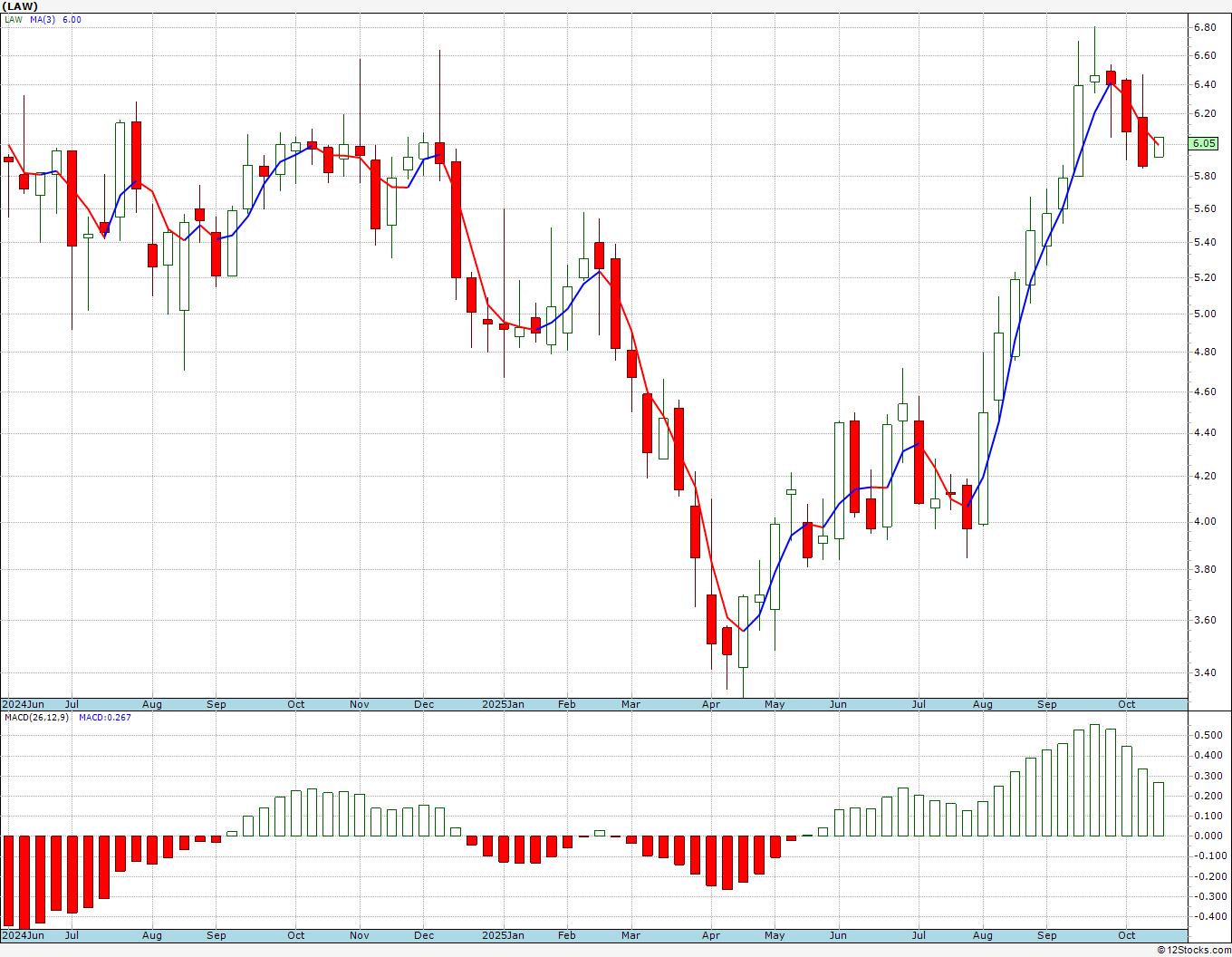This screenshot has width=1232, height=957.
Task: Click 2024Jun on the MACD panel date axis
Action: point(23,935)
